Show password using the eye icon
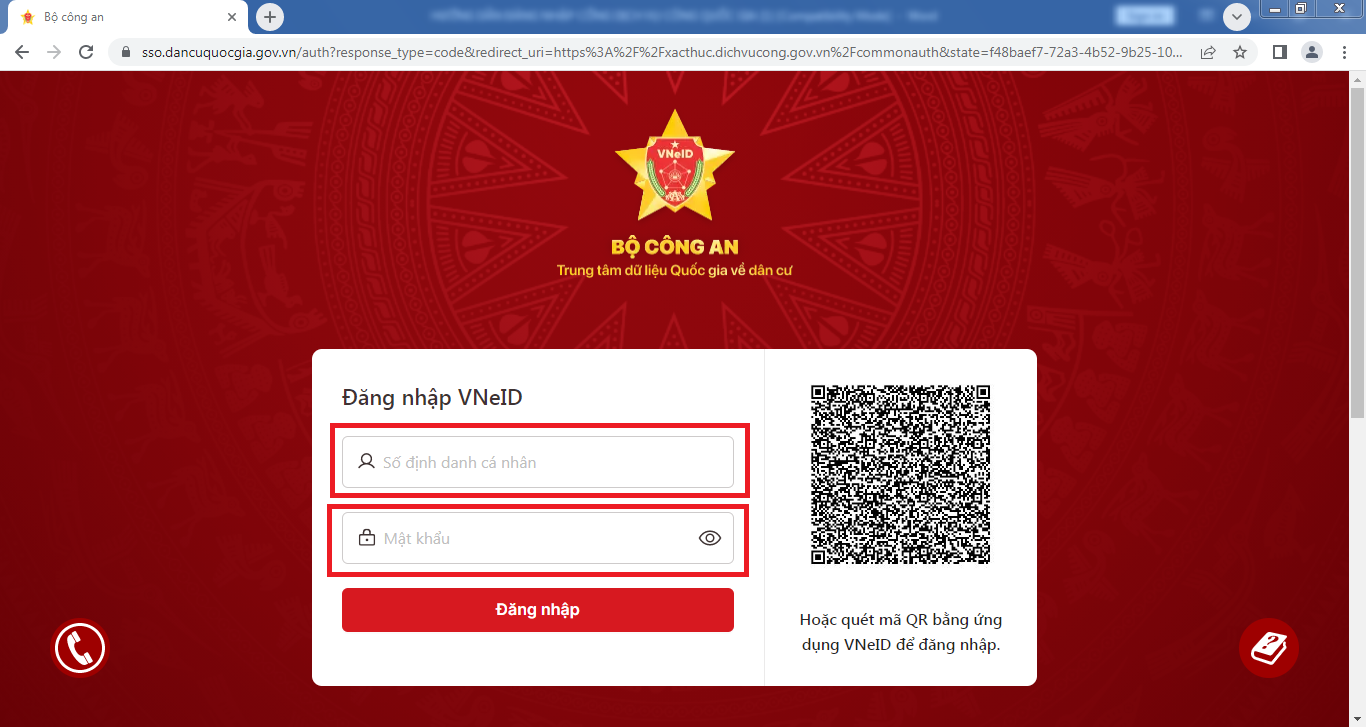This screenshot has height=727, width=1366. click(709, 538)
